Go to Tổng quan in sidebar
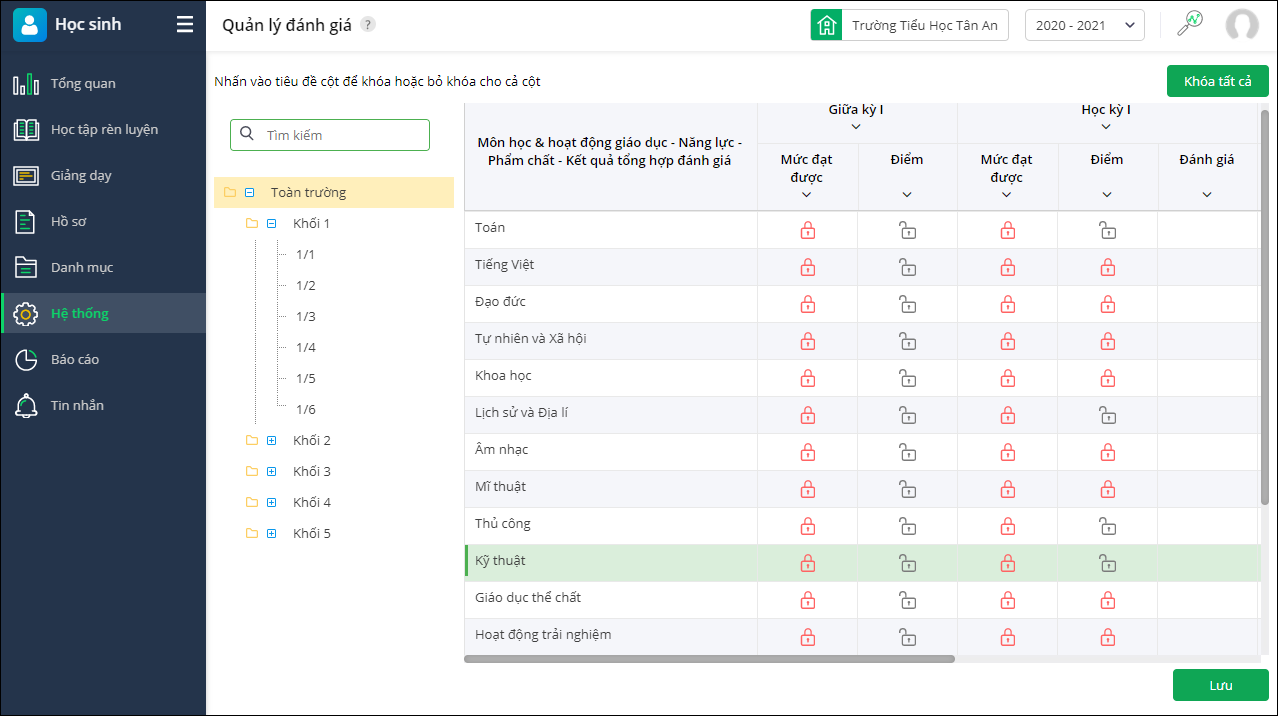The width and height of the screenshot is (1278, 716). click(x=83, y=83)
